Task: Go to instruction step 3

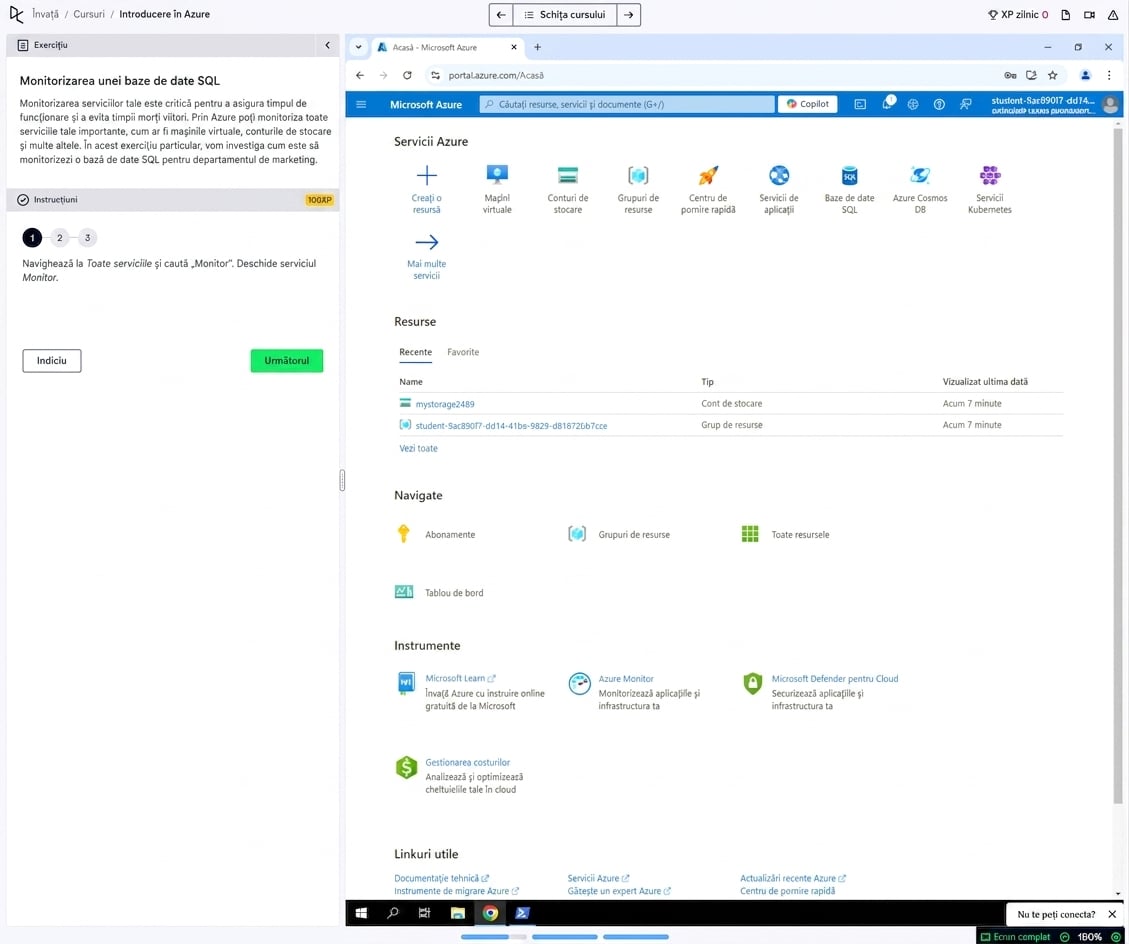Action: click(x=88, y=238)
